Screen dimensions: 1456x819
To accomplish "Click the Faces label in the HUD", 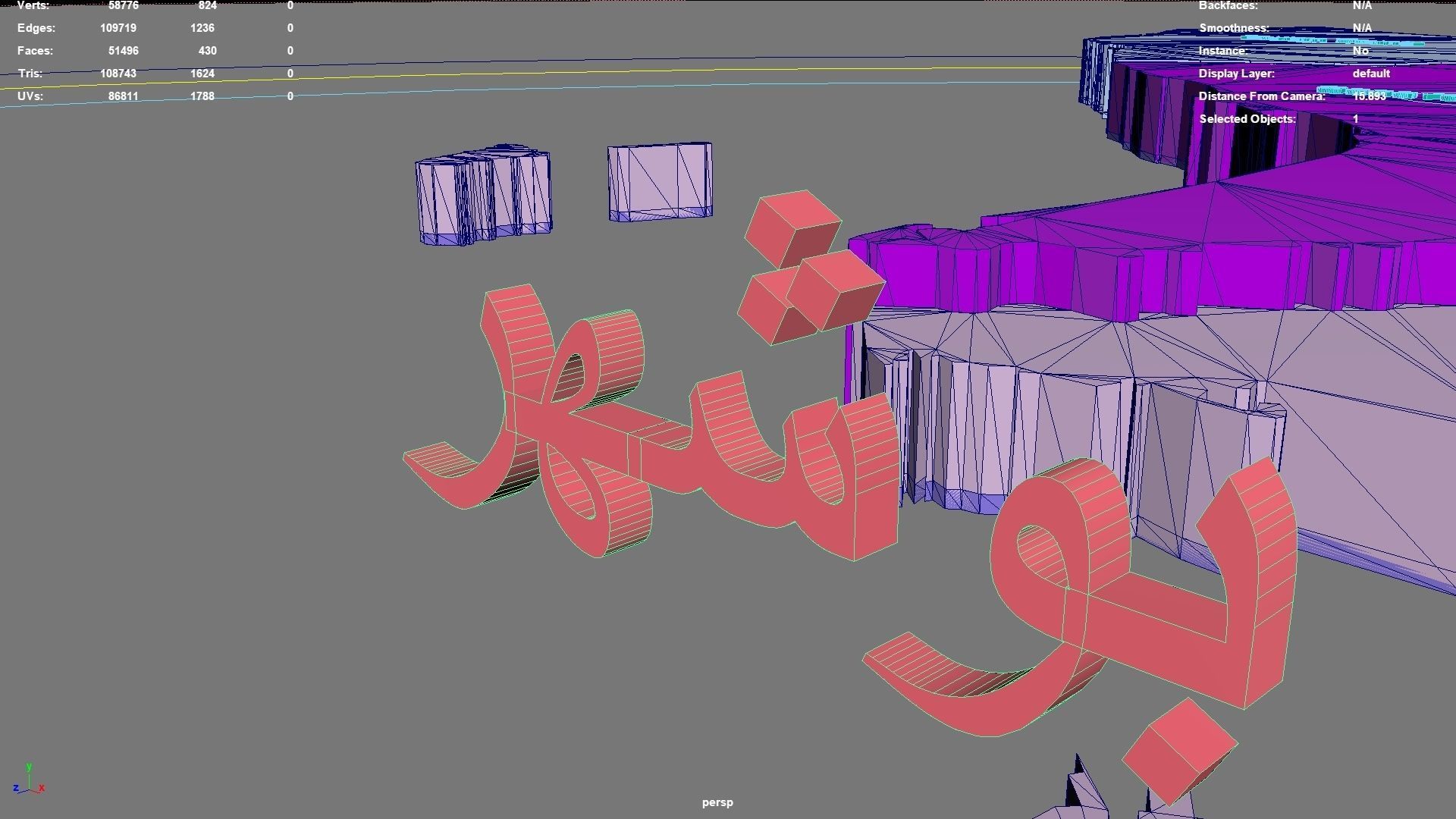I will [35, 51].
